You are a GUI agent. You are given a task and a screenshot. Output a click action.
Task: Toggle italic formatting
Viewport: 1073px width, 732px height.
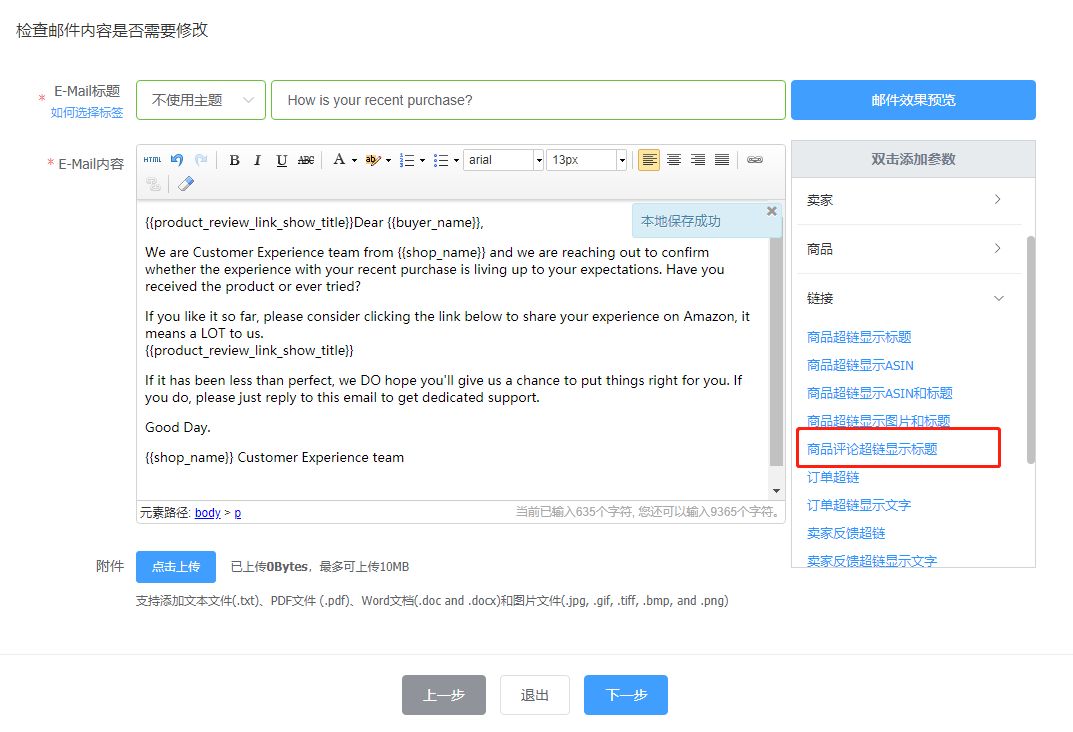[257, 160]
